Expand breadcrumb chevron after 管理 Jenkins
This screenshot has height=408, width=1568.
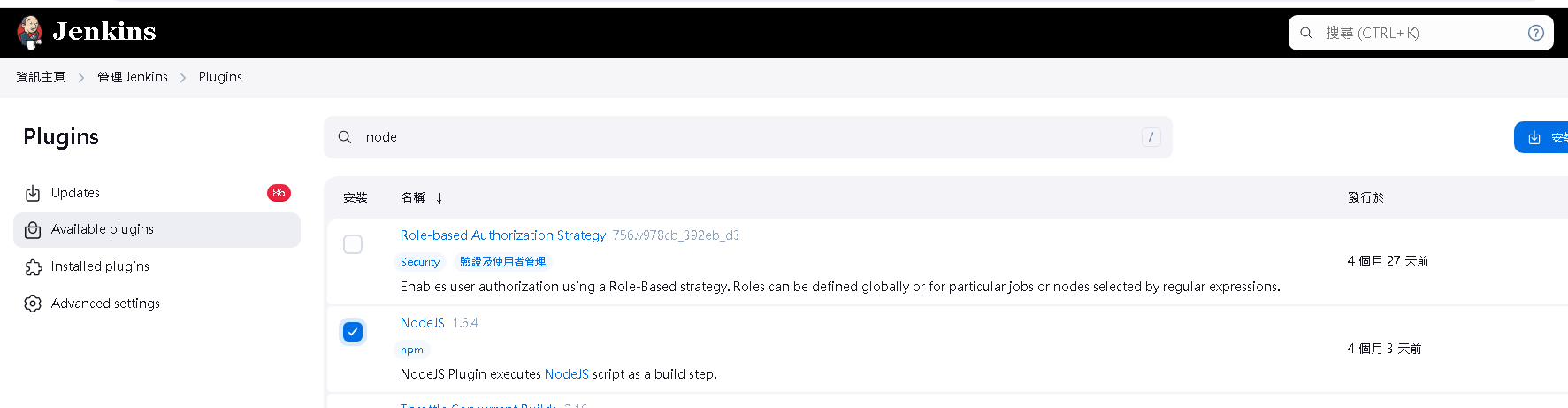(183, 78)
